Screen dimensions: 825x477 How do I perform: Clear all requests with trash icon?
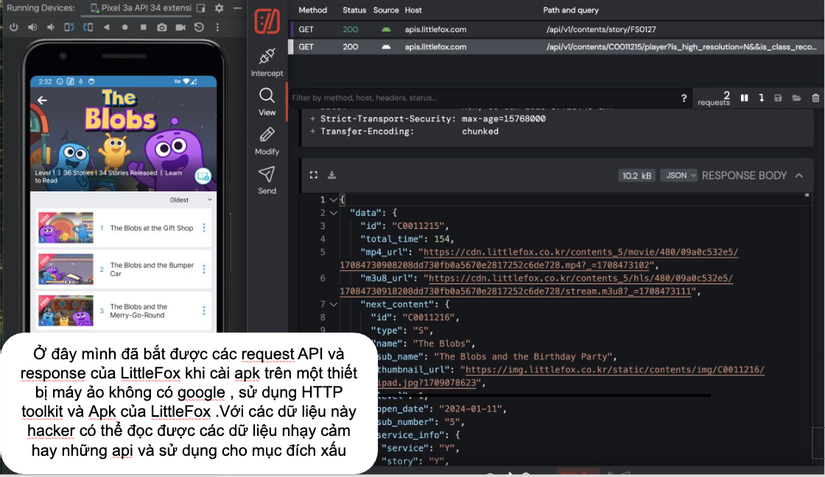[816, 98]
